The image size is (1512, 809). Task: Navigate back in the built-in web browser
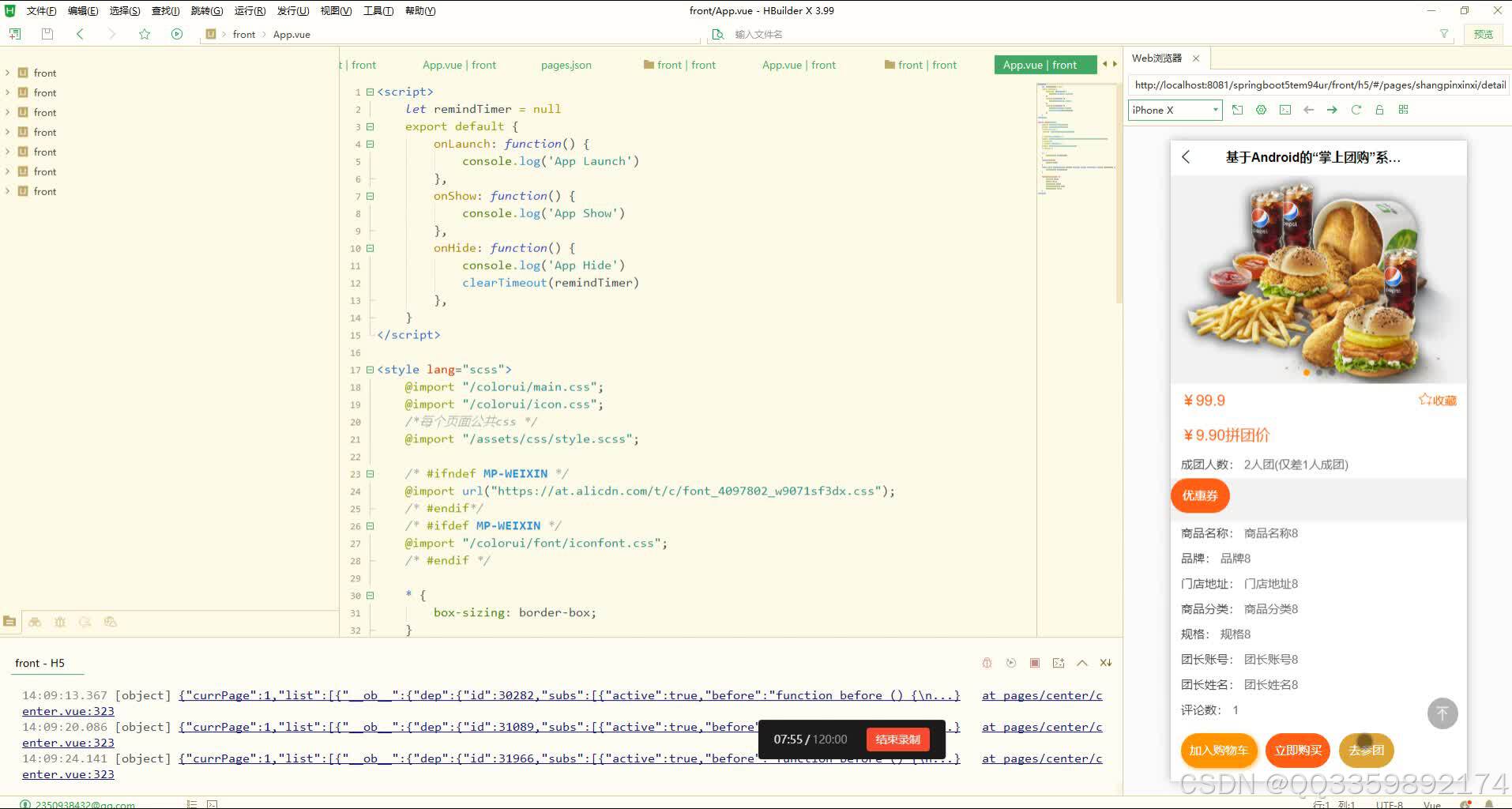(x=1309, y=110)
